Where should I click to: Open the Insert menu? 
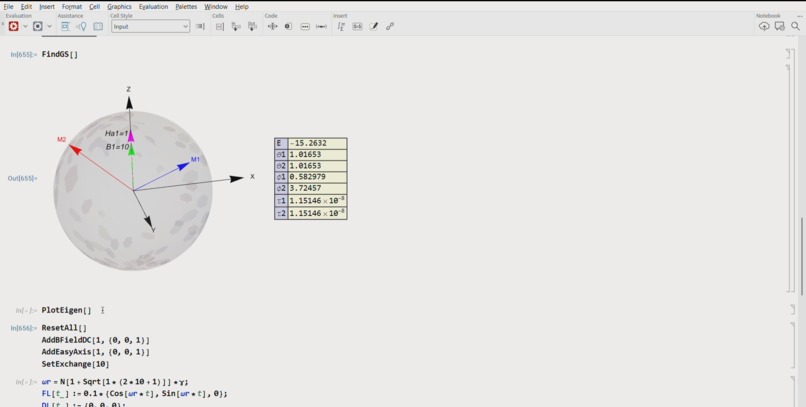point(47,7)
